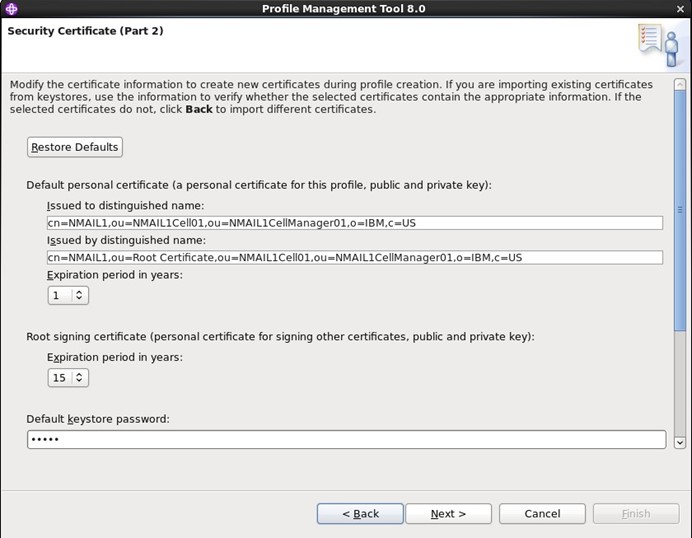Go to previous step with Back button
The image size is (692, 538).
click(360, 513)
